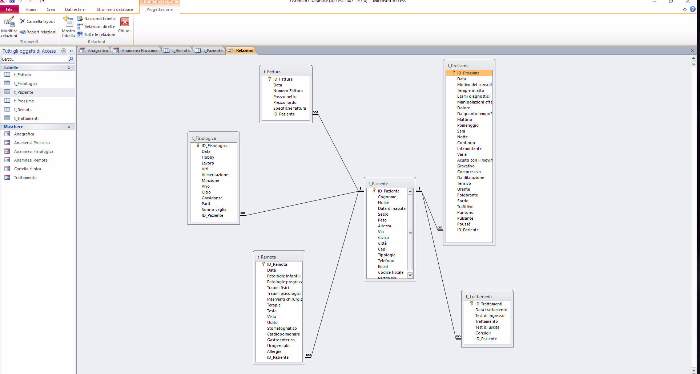
Task: Open the Strumenti database ribbon tab
Action: click(x=115, y=9)
